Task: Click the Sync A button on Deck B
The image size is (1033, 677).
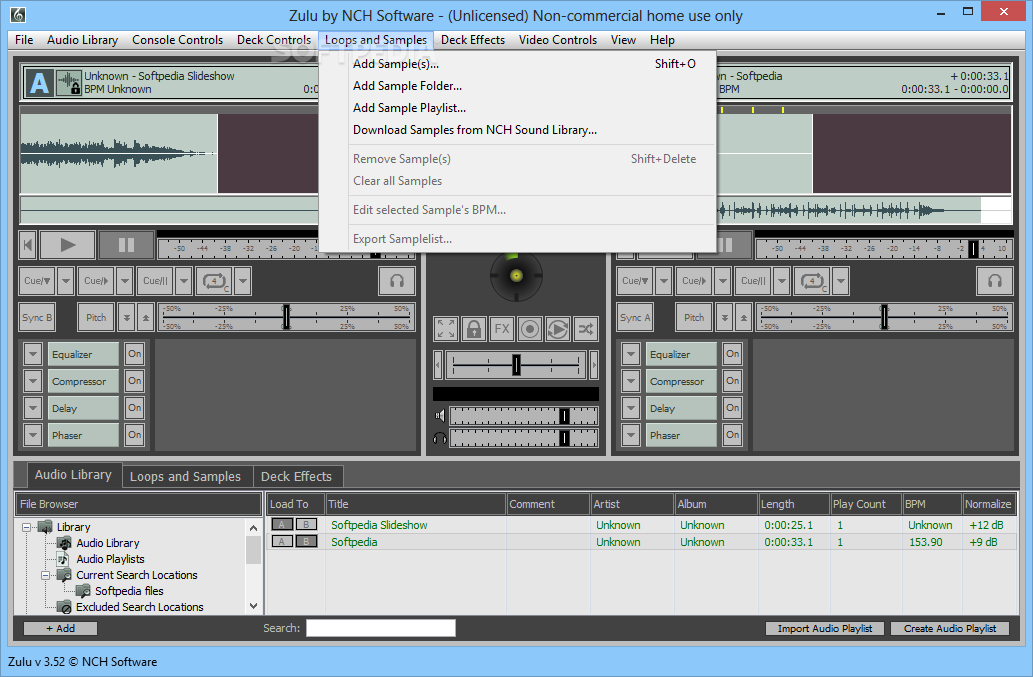Action: 634,317
